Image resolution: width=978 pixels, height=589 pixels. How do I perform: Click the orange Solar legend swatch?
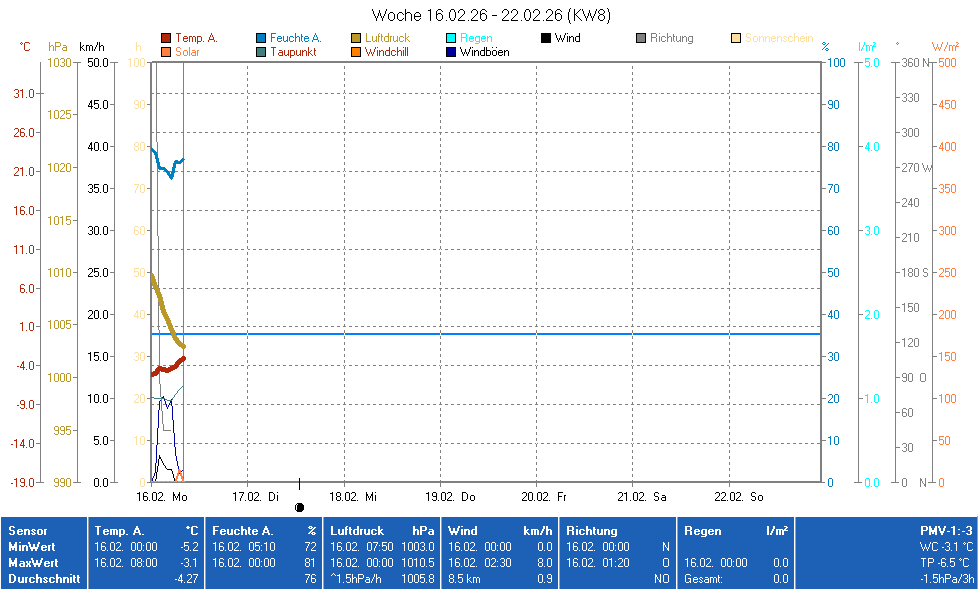tap(166, 52)
